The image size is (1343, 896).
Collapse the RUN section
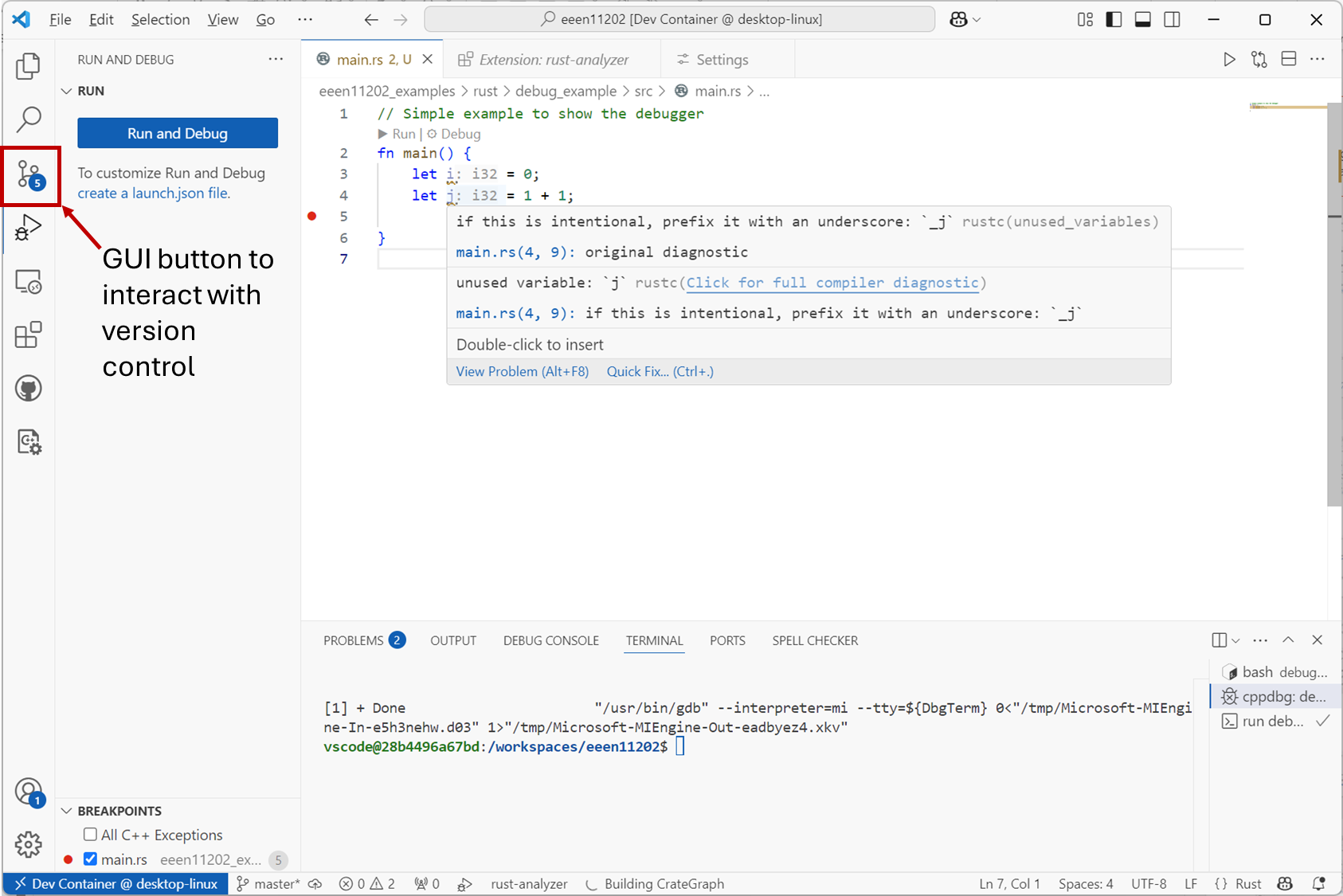coord(67,91)
